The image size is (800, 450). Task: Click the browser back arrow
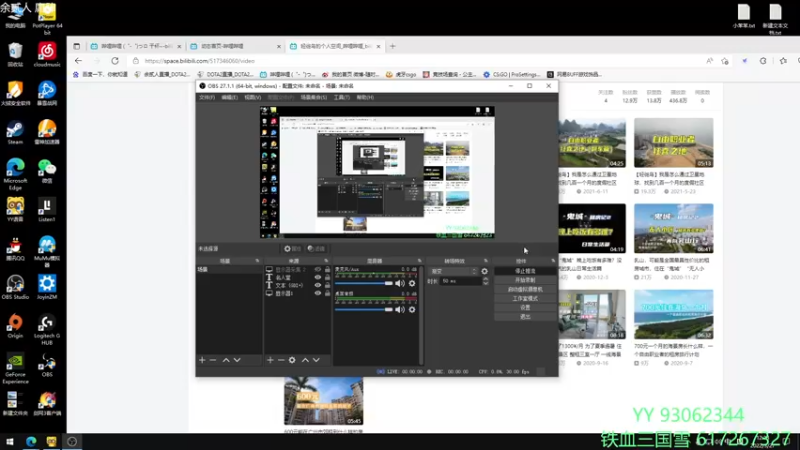click(78, 61)
